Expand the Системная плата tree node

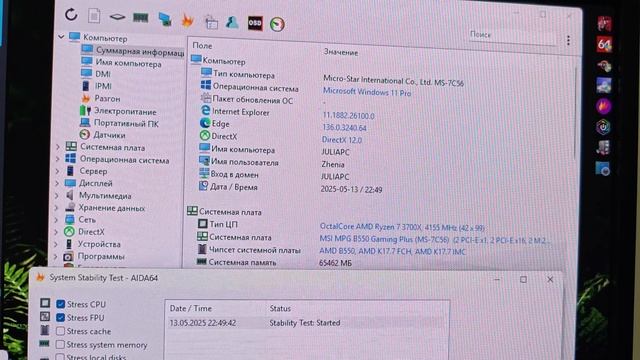coord(58,147)
